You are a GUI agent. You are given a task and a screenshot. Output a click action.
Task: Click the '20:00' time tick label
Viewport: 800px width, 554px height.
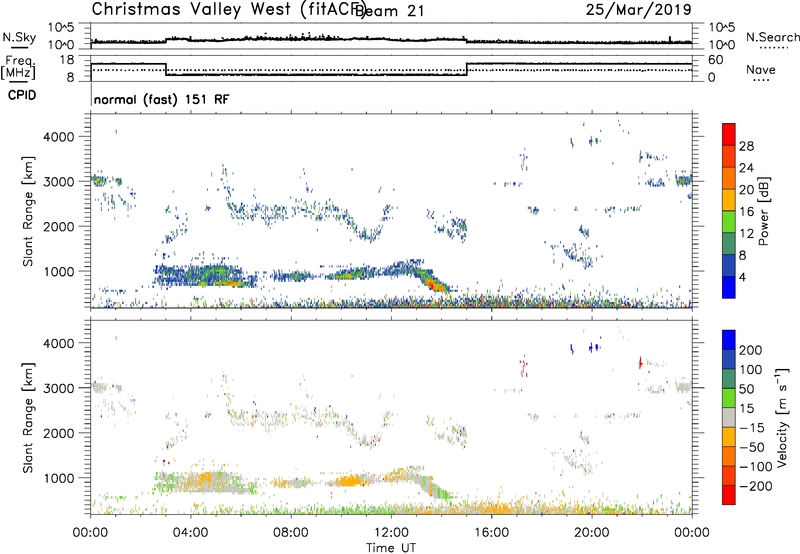coord(592,533)
